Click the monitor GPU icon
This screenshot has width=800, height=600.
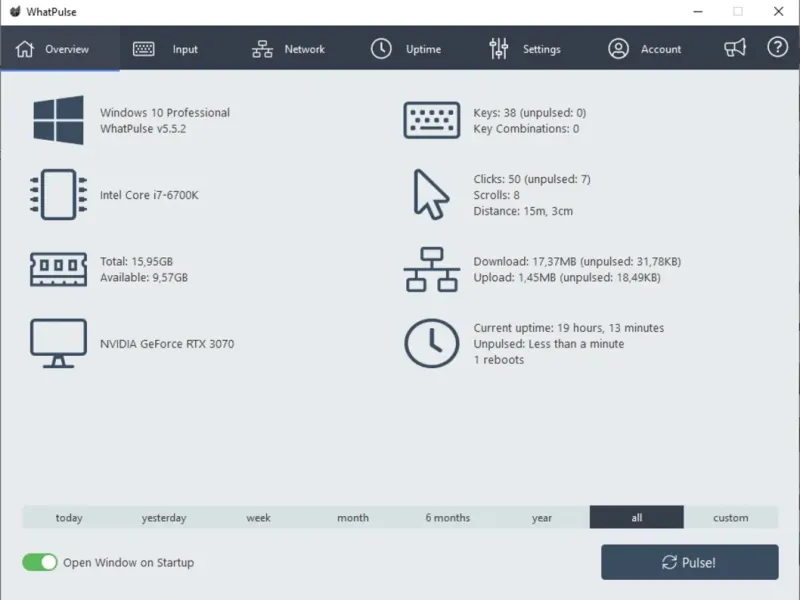[58, 343]
